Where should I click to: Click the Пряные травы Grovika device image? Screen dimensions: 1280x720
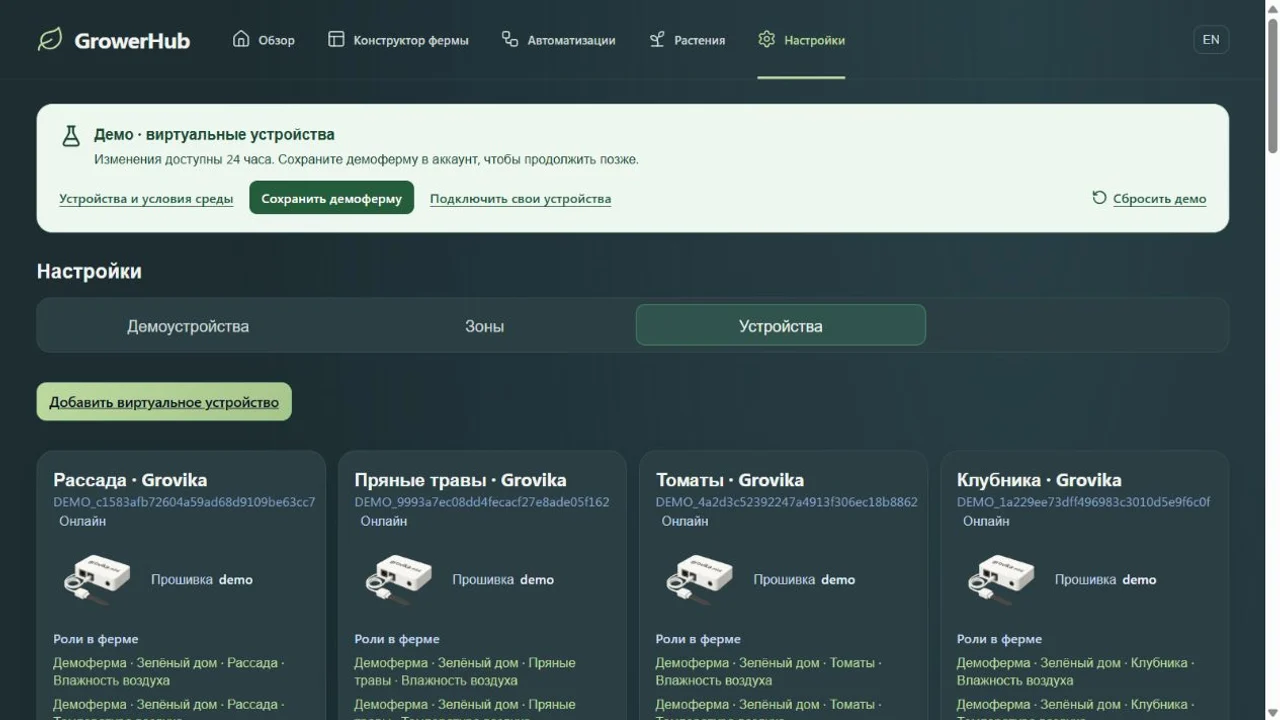click(398, 578)
